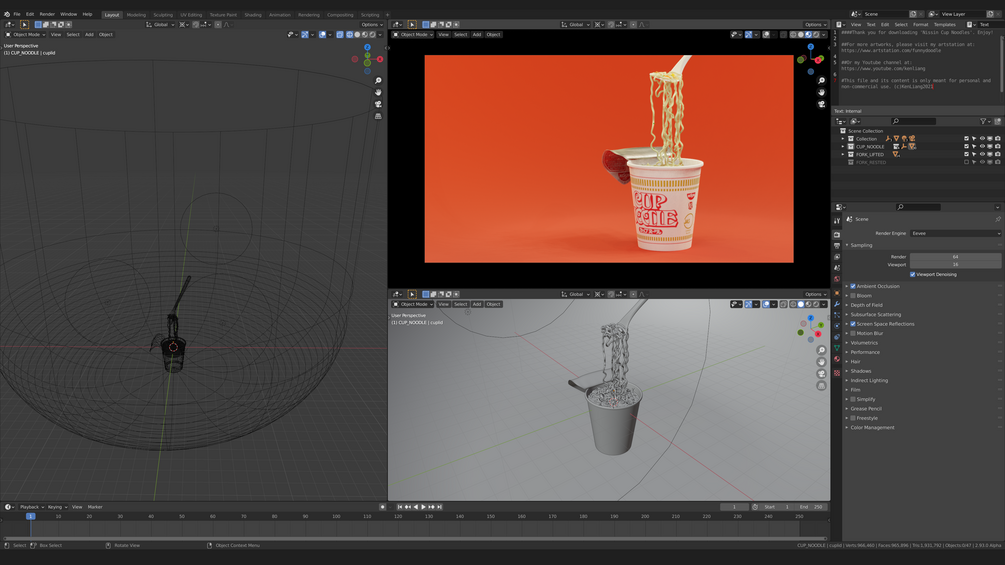
Task: Open the timeline Keying popover
Action: click(57, 507)
